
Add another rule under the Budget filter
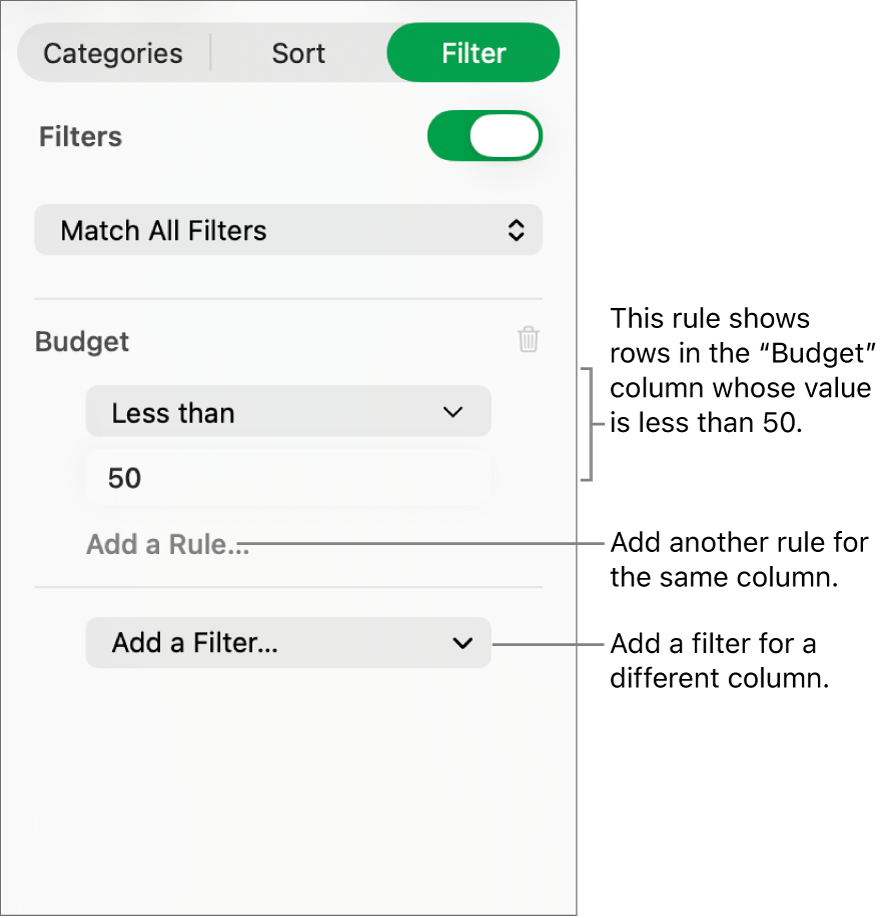click(x=167, y=544)
